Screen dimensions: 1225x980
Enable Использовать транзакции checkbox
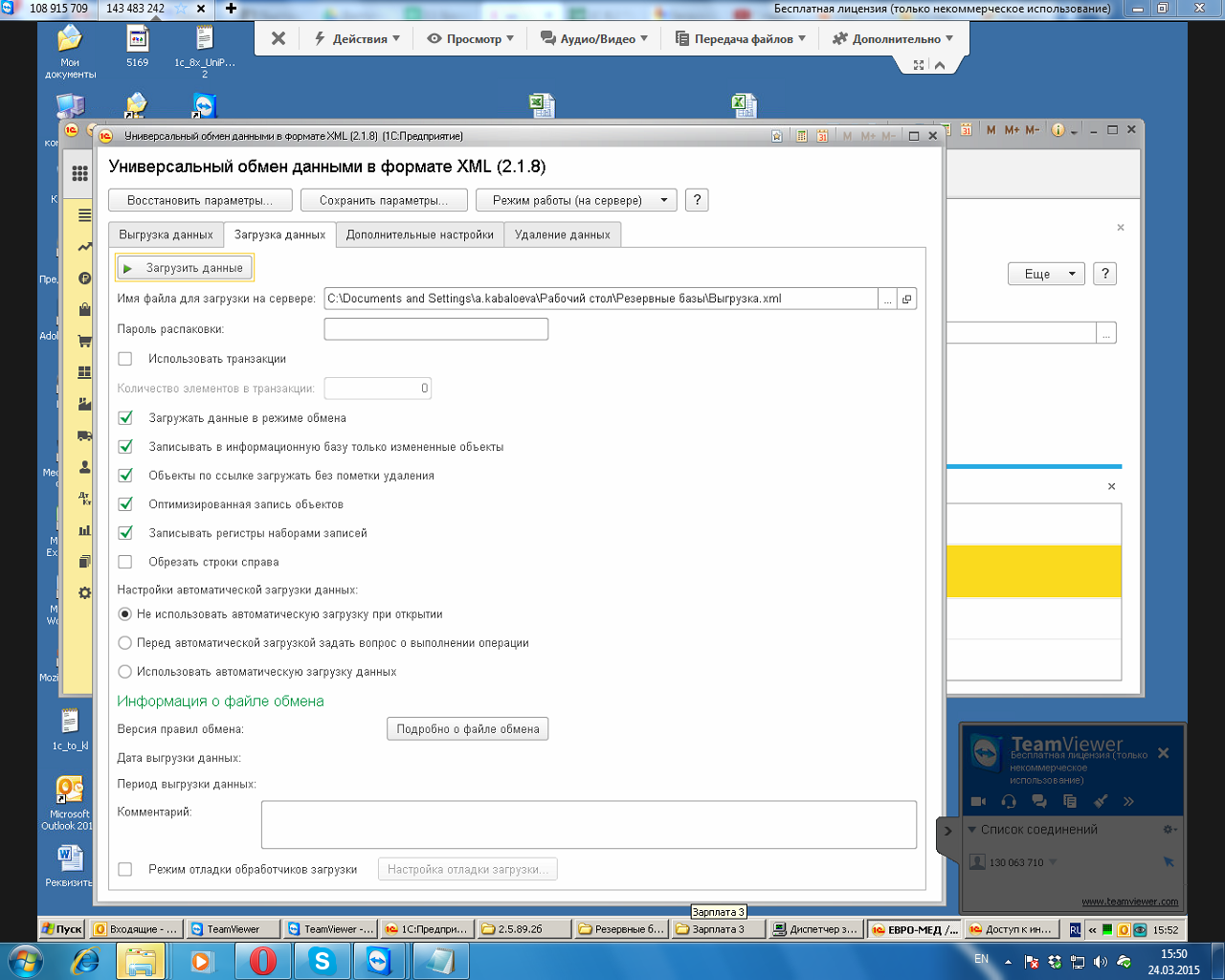pos(125,359)
